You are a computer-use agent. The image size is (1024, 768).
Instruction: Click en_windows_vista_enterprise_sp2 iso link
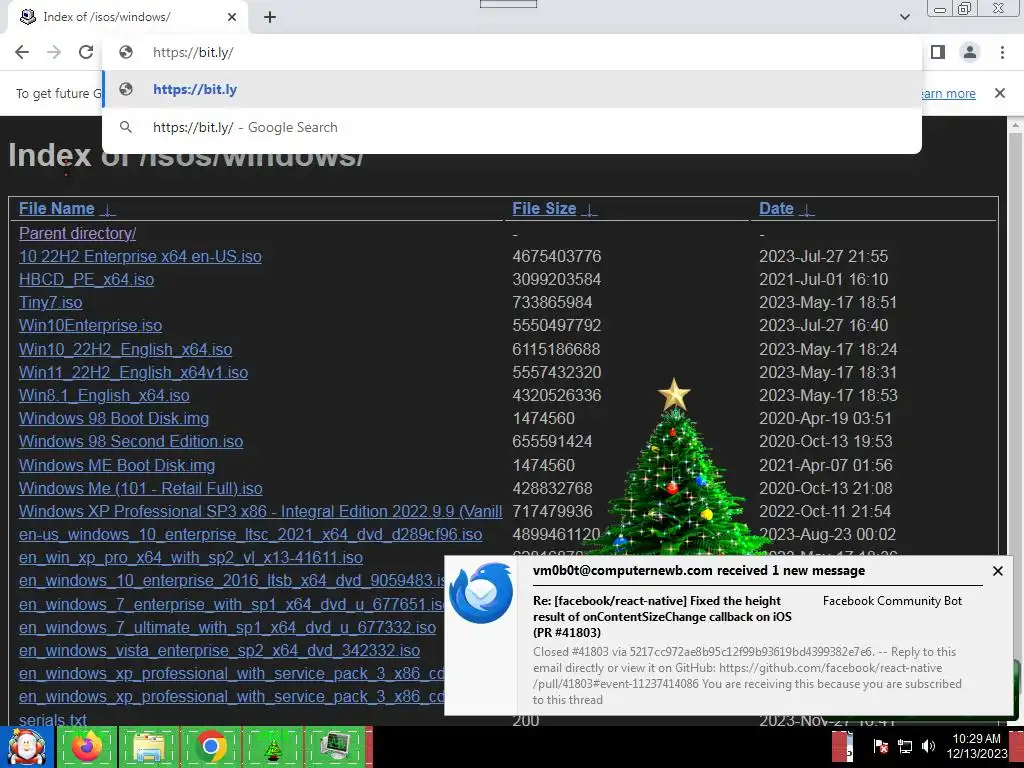coord(219,650)
